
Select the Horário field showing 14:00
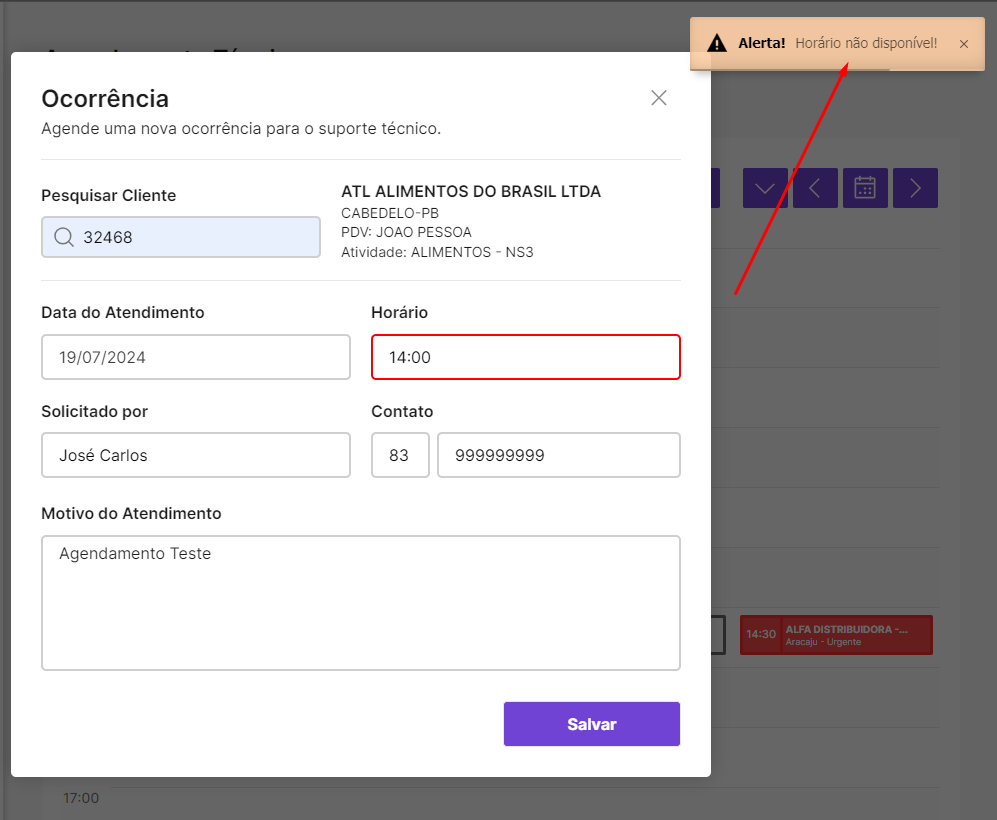pos(525,357)
